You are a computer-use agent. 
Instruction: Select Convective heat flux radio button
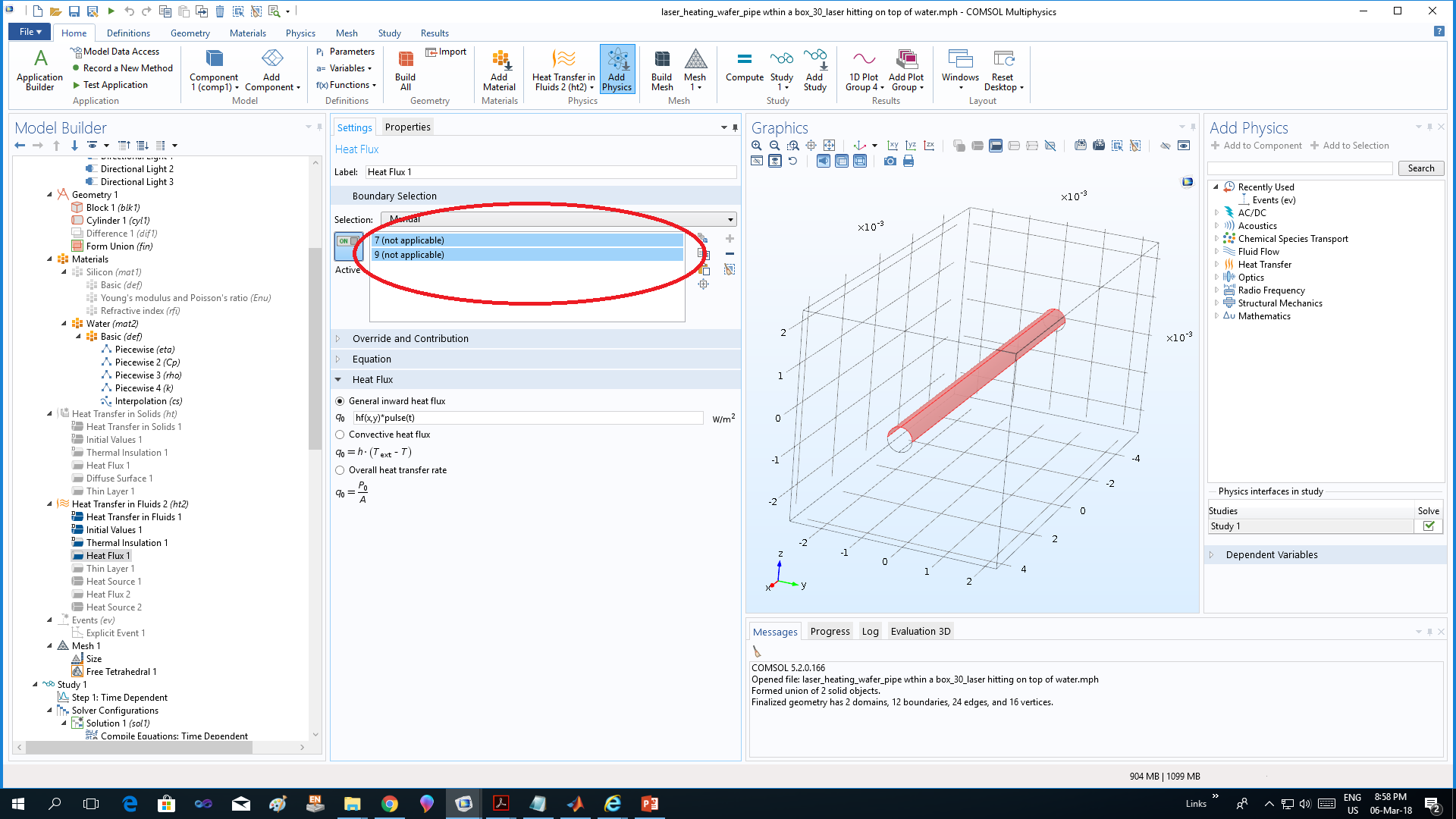[340, 435]
